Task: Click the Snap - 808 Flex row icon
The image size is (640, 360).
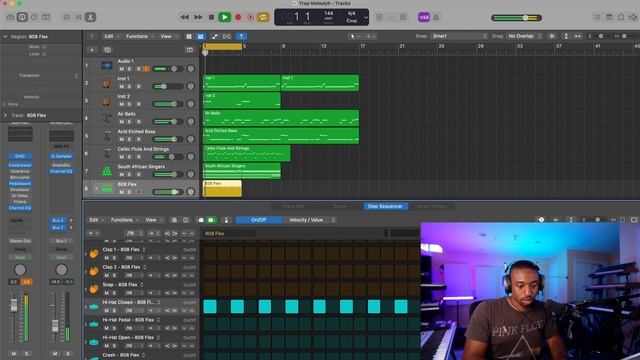Action: click(94, 289)
